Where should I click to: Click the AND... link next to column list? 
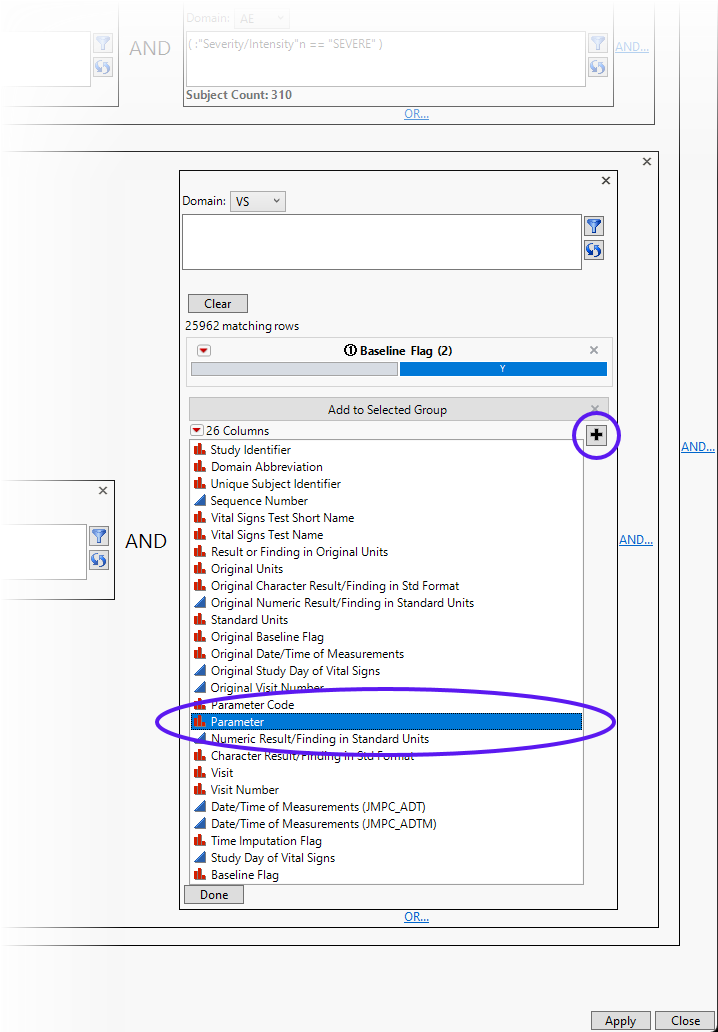(x=636, y=540)
